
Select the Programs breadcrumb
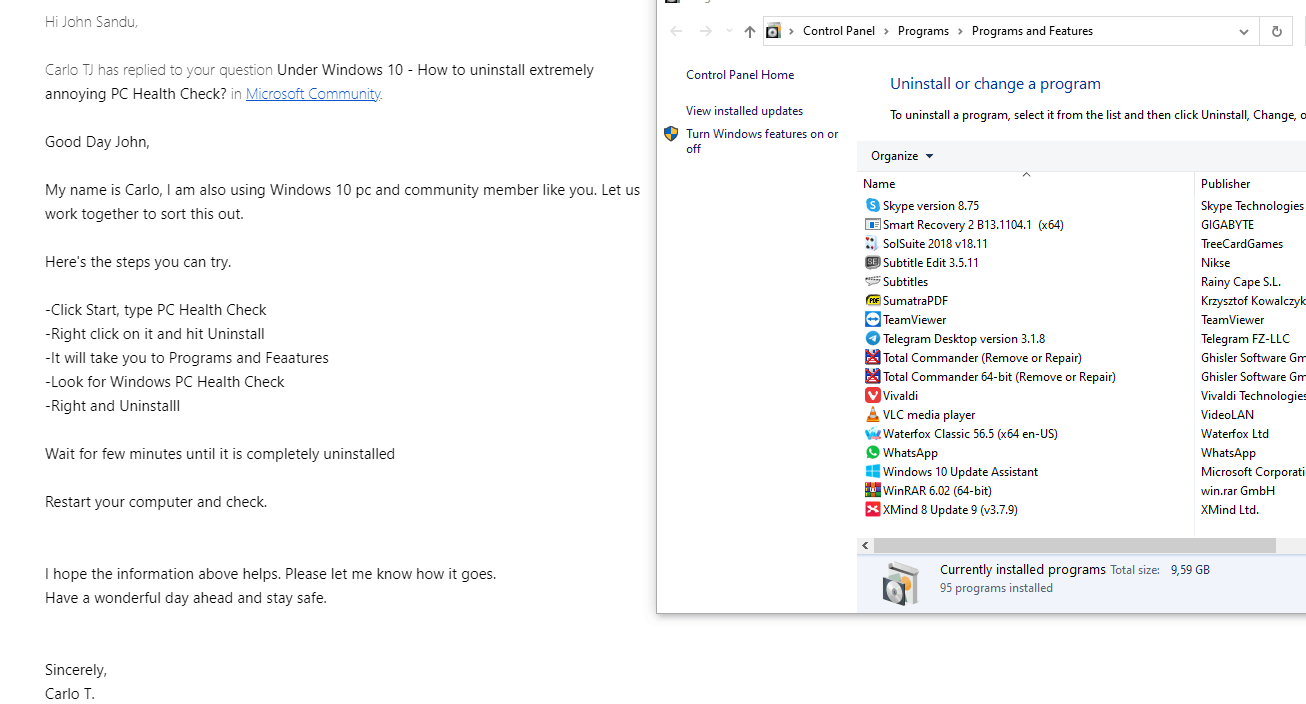[923, 31]
